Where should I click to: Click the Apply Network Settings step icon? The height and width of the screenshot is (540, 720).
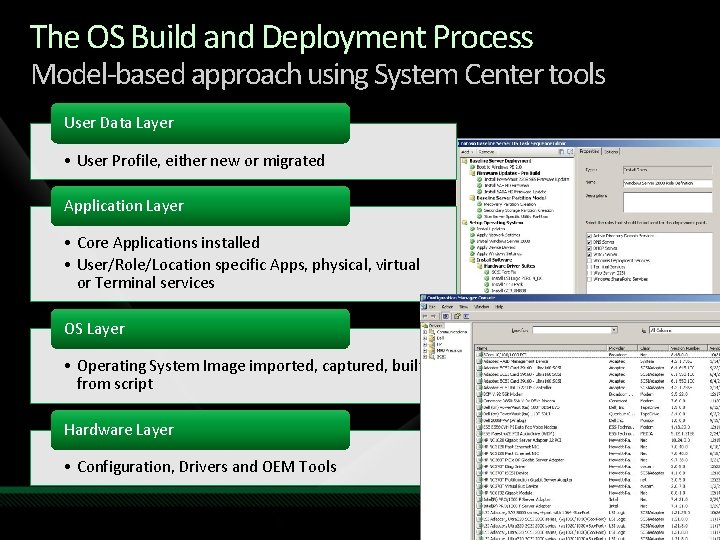tap(472, 235)
